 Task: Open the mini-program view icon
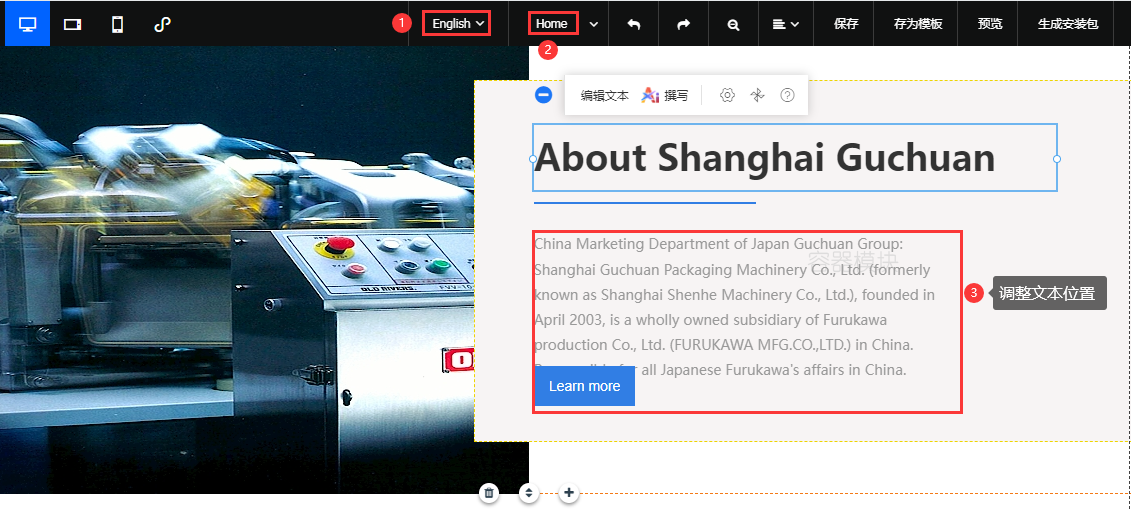point(162,25)
